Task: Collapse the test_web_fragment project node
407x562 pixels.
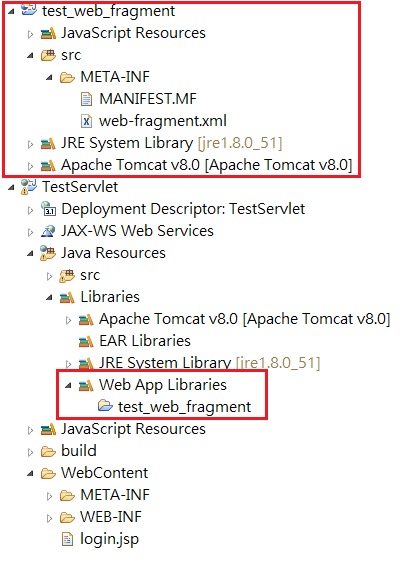Action: click(x=11, y=11)
